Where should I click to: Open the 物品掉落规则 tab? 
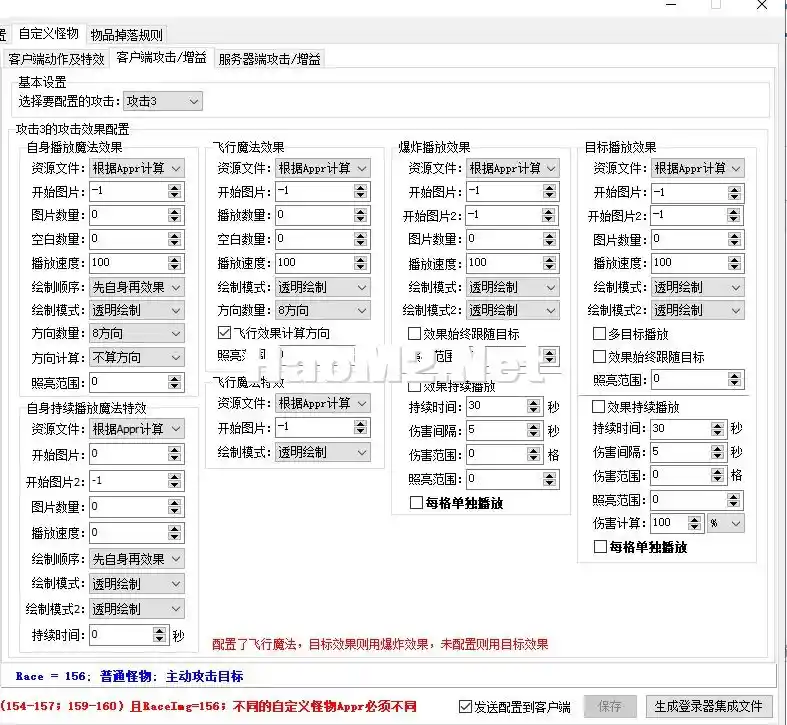(126, 35)
